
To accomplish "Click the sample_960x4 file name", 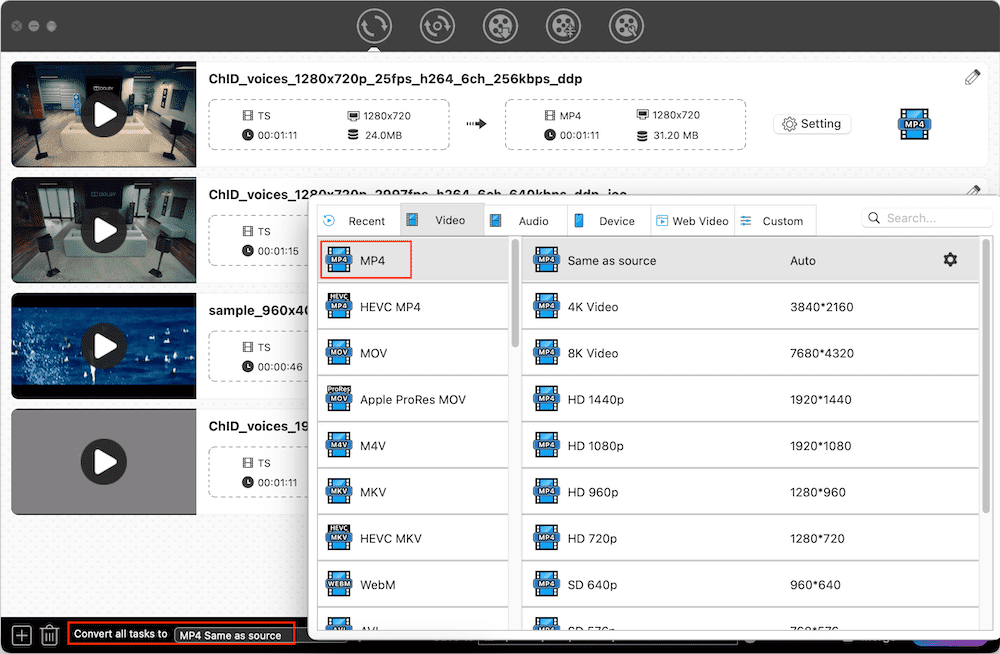I will coord(258,310).
